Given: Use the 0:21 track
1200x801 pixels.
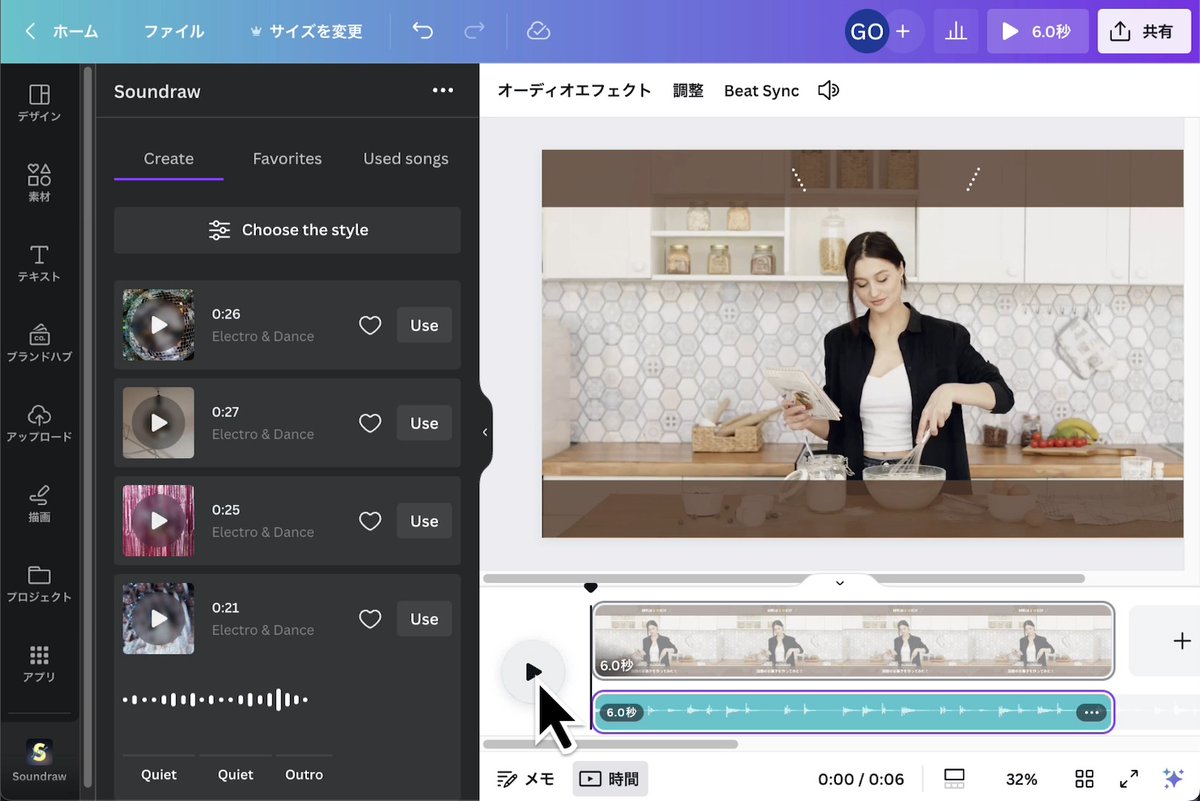Looking at the screenshot, I should pos(424,619).
